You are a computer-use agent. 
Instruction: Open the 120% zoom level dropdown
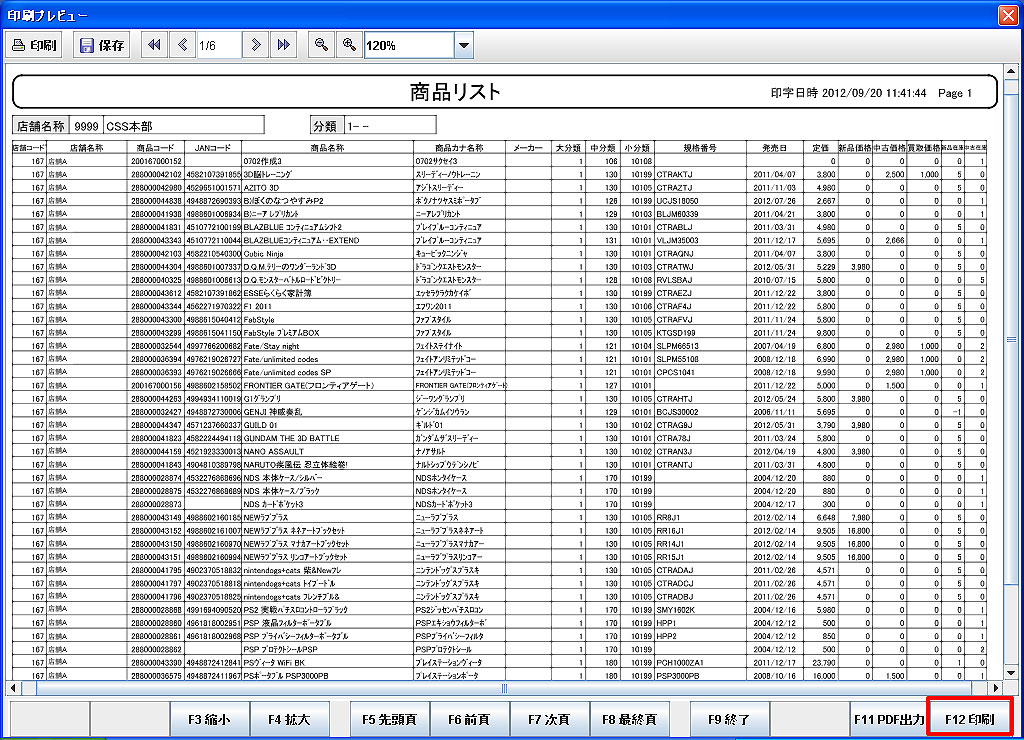(463, 45)
